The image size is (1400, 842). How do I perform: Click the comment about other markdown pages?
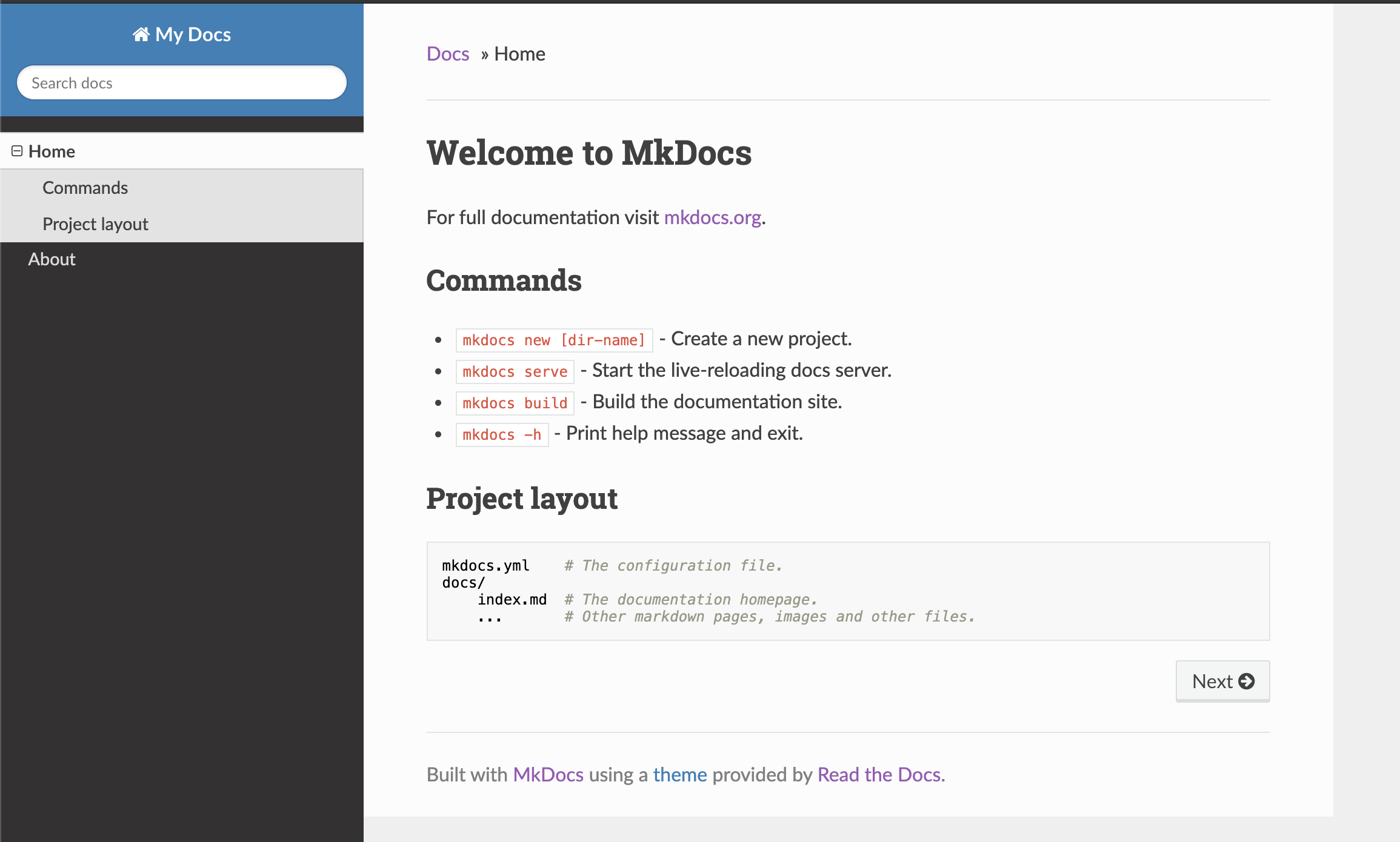[x=770, y=617]
